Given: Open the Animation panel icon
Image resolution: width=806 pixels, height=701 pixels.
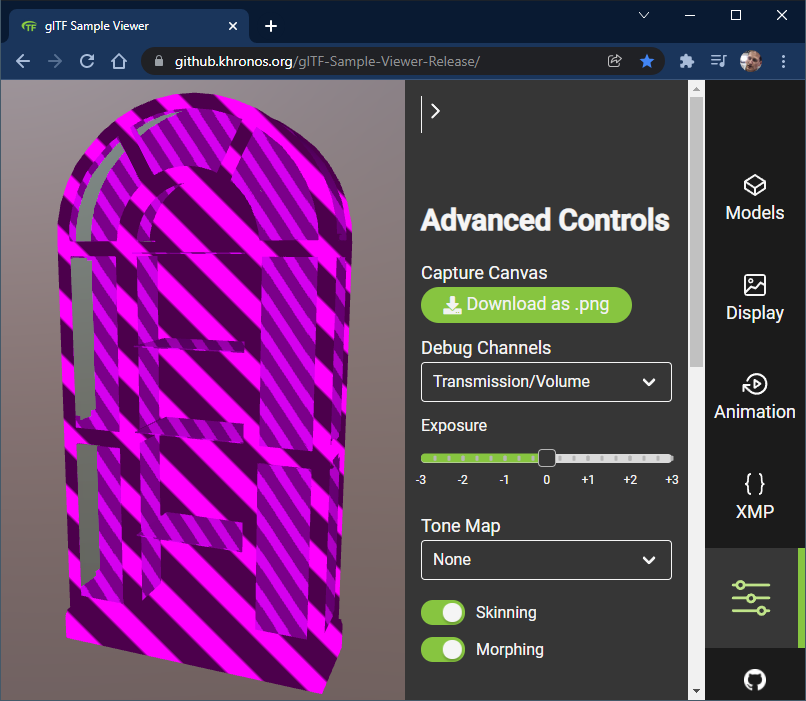Looking at the screenshot, I should (754, 395).
